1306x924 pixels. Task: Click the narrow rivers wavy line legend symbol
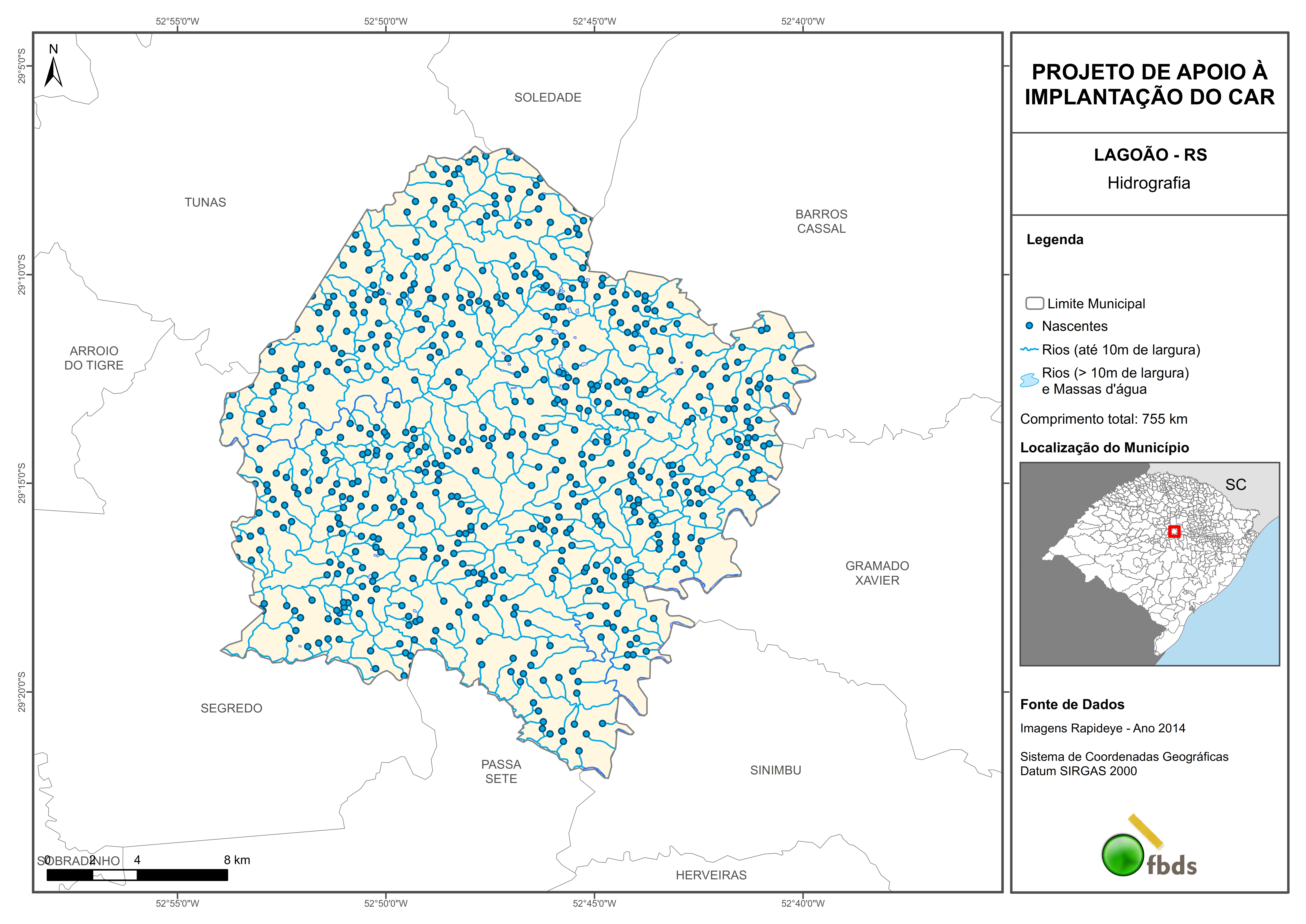pyautogui.click(x=1029, y=349)
